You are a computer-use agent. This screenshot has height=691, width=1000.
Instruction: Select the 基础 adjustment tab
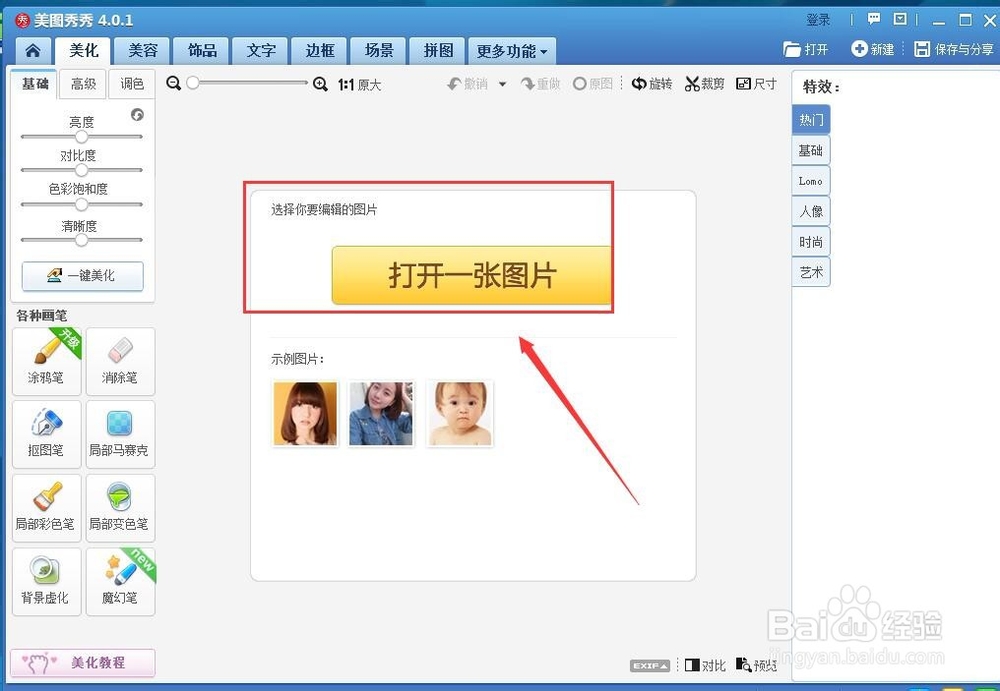coord(35,84)
